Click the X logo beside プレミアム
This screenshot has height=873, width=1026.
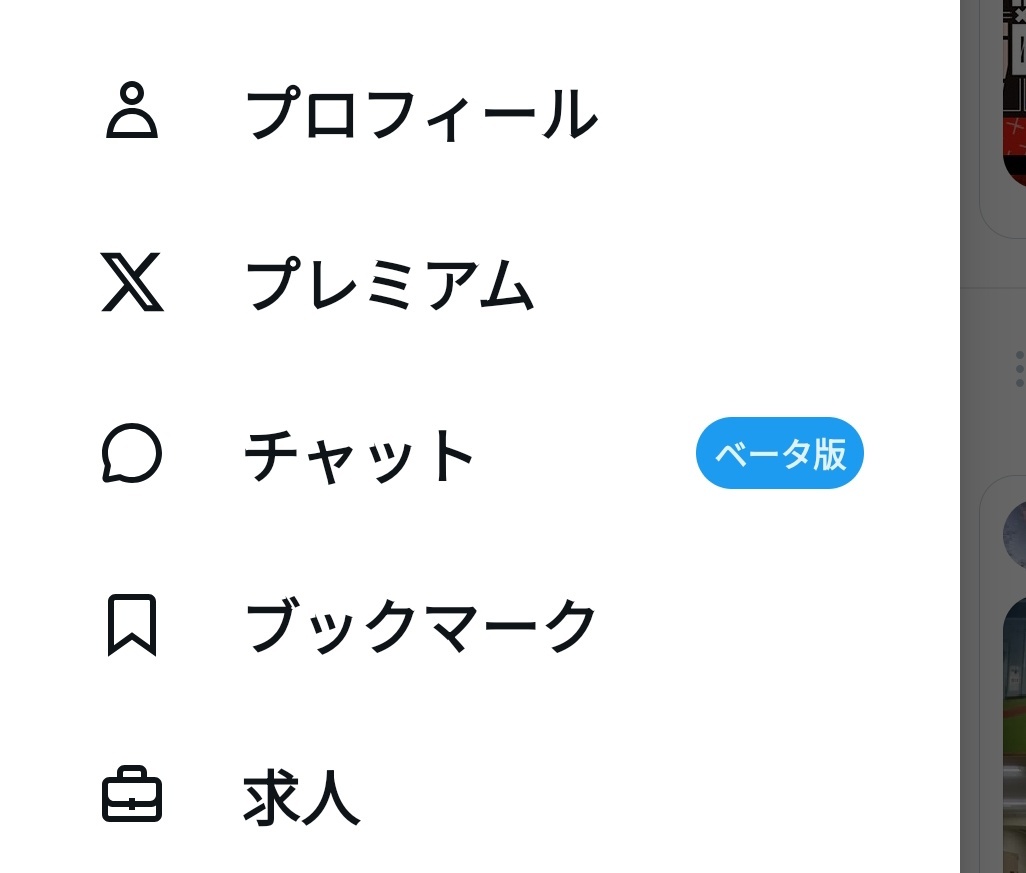(x=132, y=281)
